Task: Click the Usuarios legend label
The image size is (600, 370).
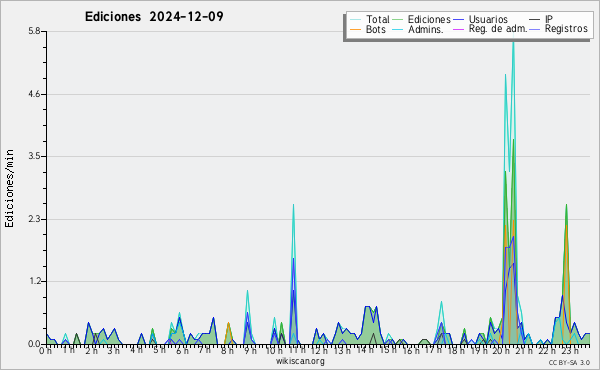Action: (488, 19)
